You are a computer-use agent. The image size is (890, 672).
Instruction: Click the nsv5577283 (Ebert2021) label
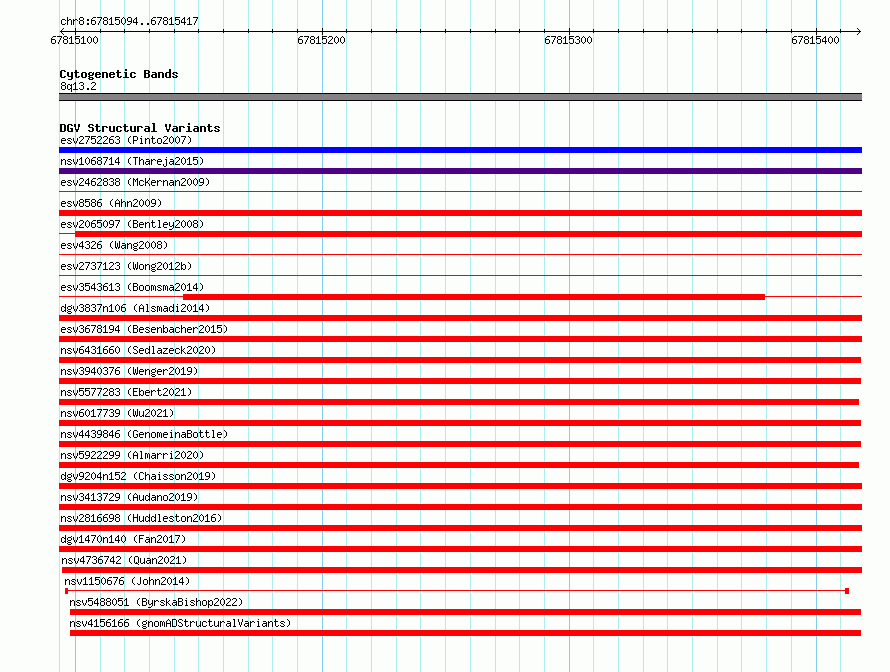point(126,392)
